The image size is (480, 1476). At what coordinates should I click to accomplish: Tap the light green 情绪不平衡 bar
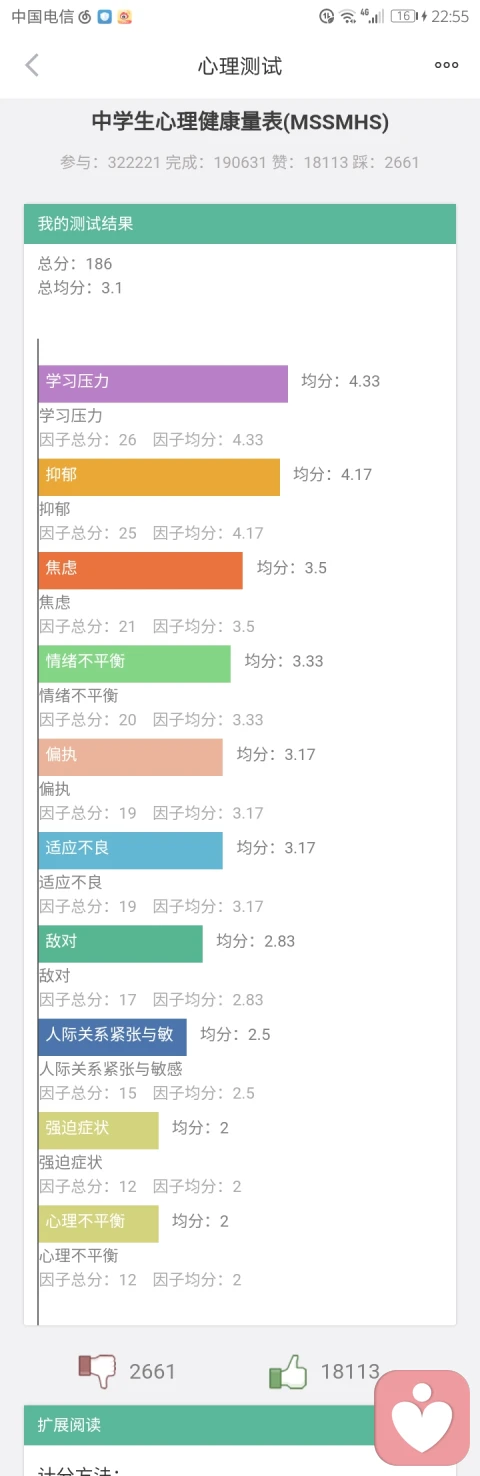click(135, 664)
